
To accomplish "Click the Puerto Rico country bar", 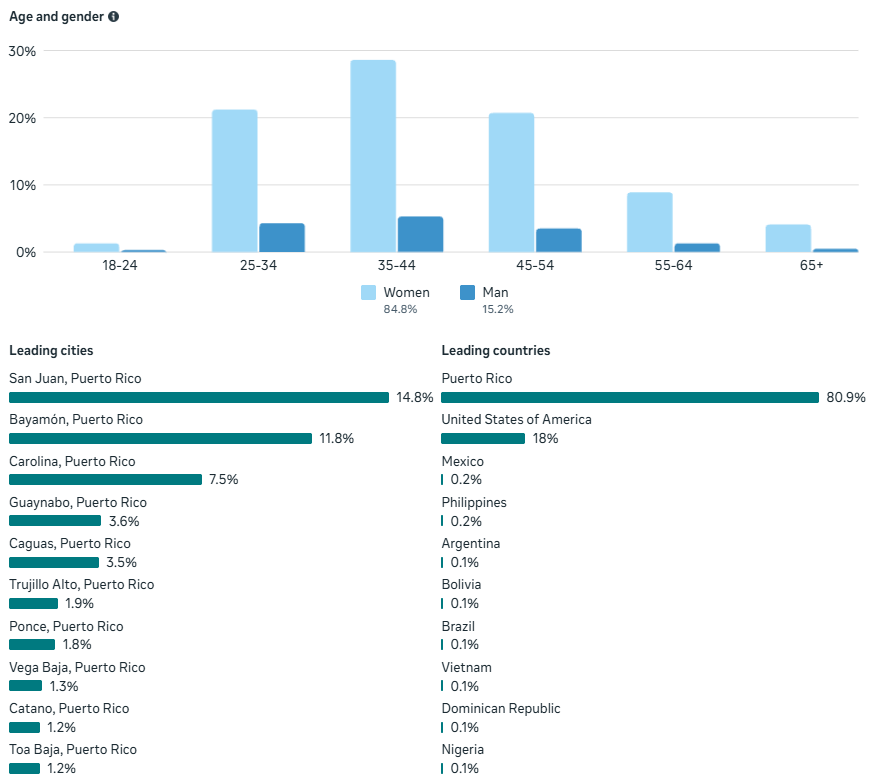I will pyautogui.click(x=630, y=397).
